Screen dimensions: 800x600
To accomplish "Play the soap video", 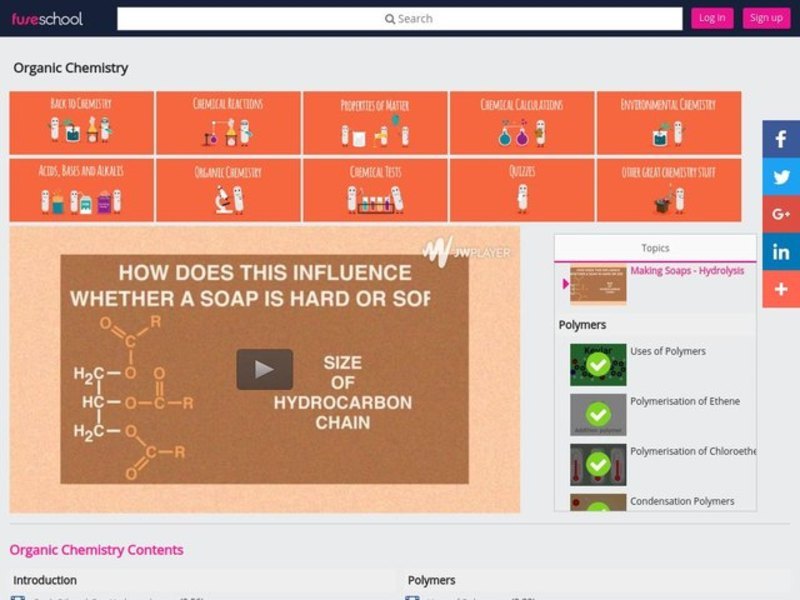I will 264,369.
